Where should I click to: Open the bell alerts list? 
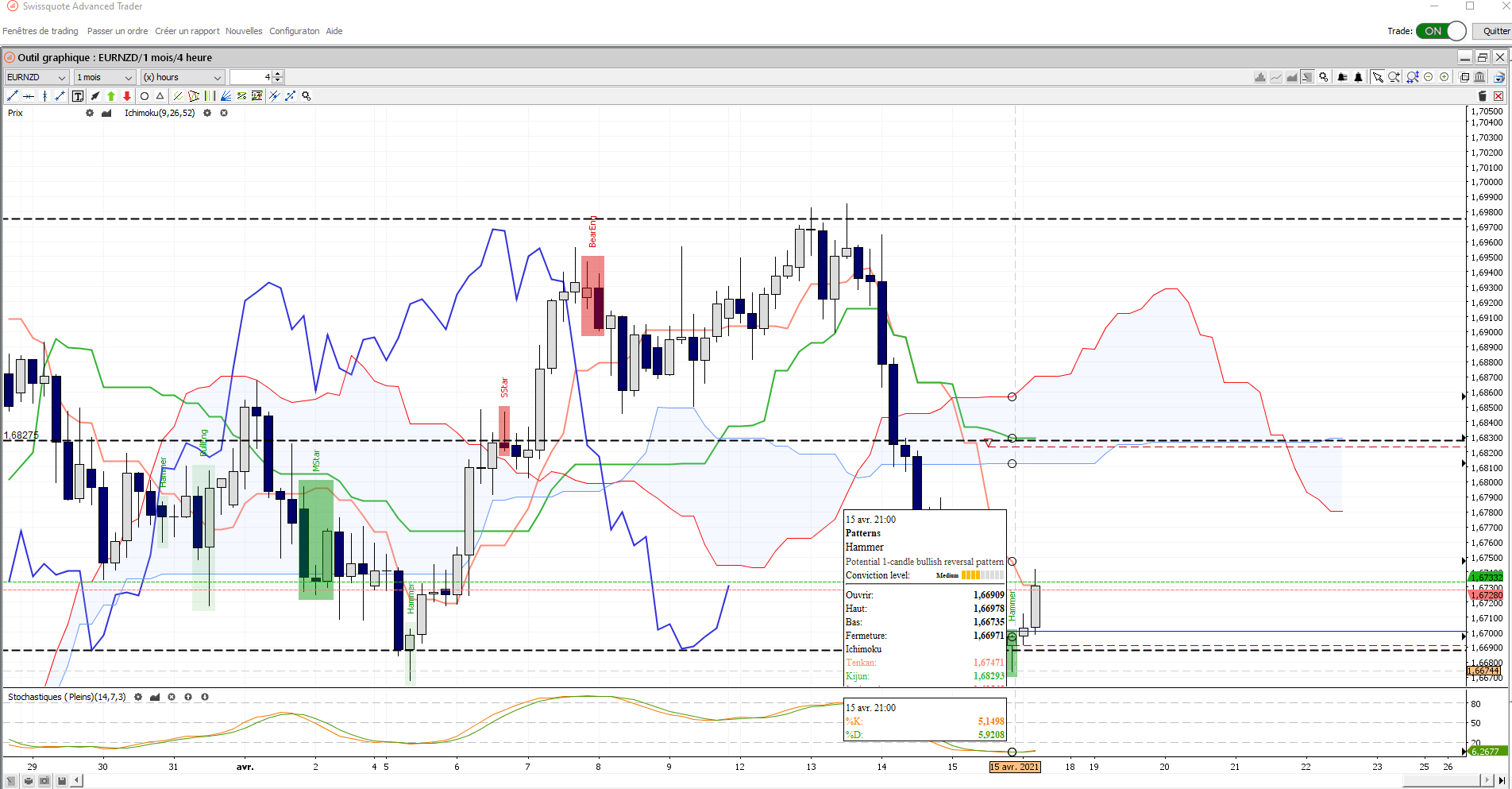[1342, 77]
